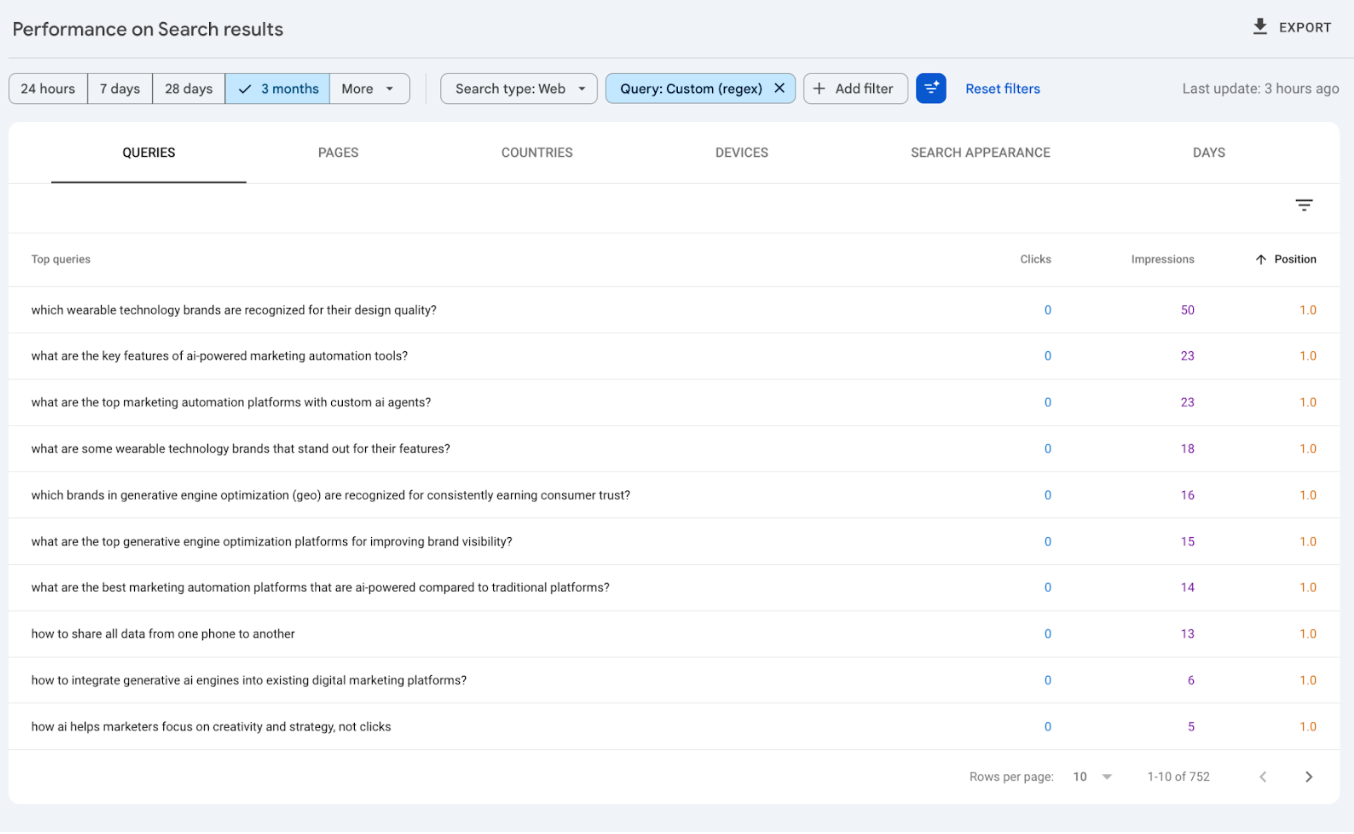Click the previous page arrow
Viewport: 1354px width, 834px height.
coord(1263,776)
